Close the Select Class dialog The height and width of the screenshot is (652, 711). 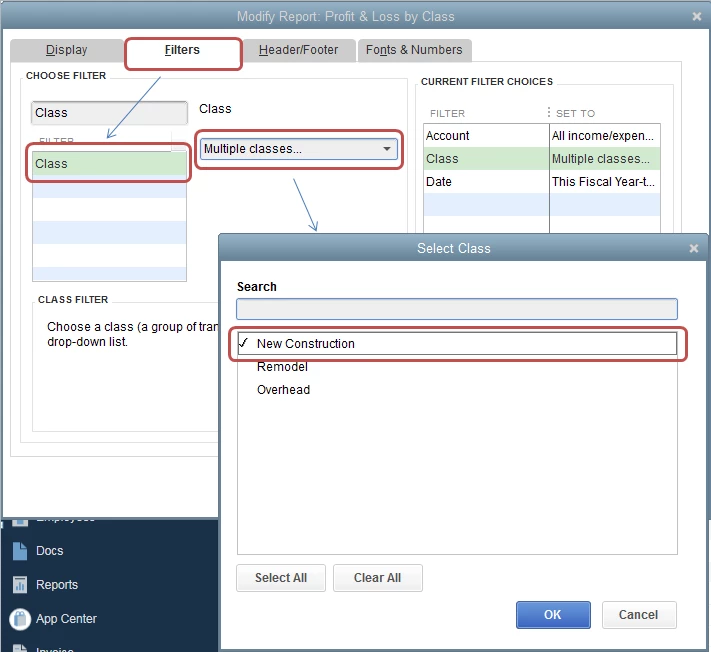(x=693, y=248)
